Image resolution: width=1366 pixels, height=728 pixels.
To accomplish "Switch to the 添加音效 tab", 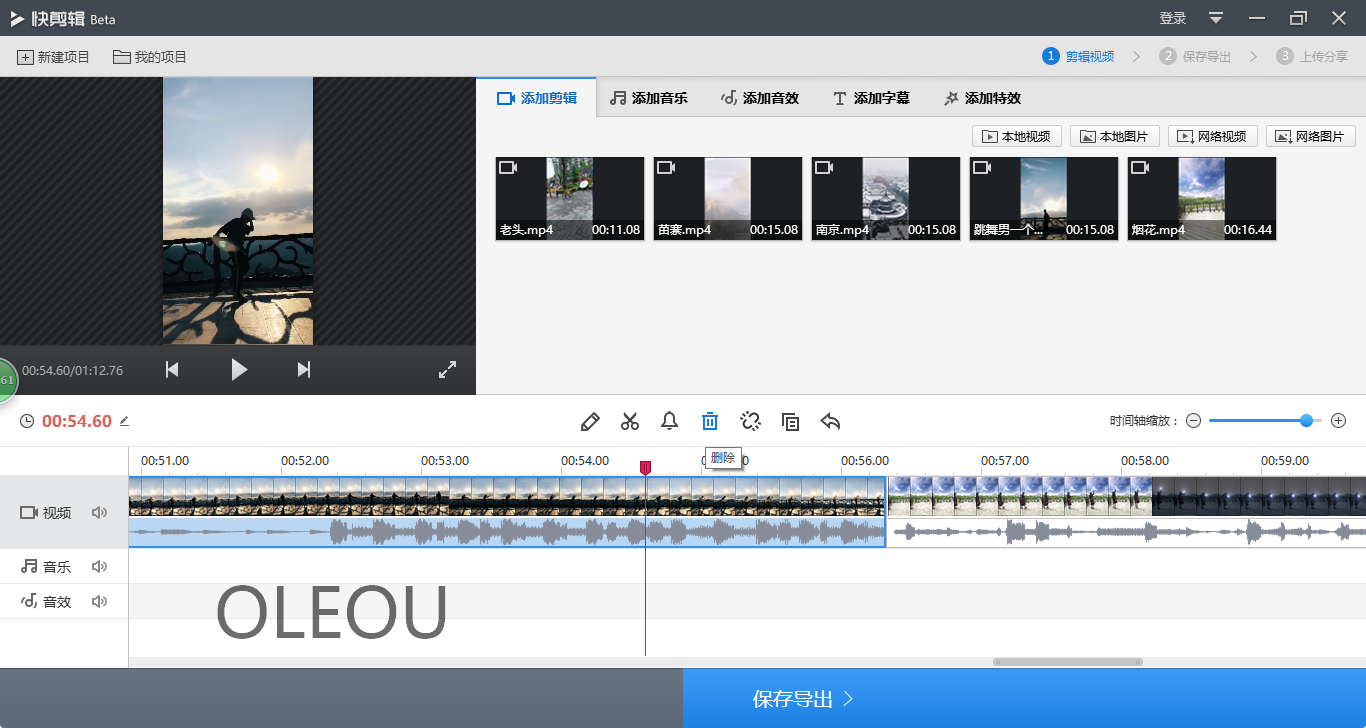I will click(760, 98).
